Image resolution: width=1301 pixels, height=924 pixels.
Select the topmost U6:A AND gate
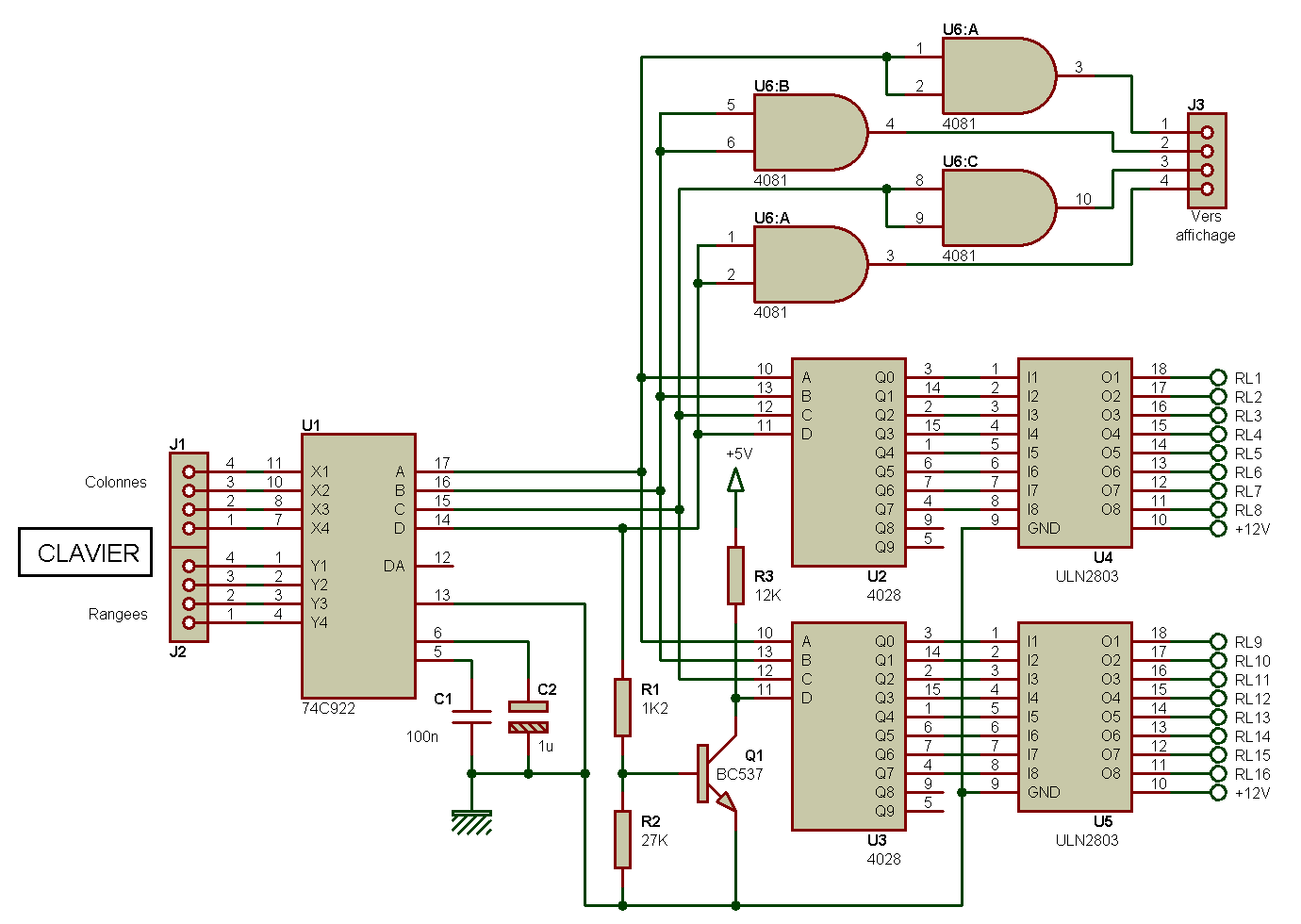[x=999, y=75]
